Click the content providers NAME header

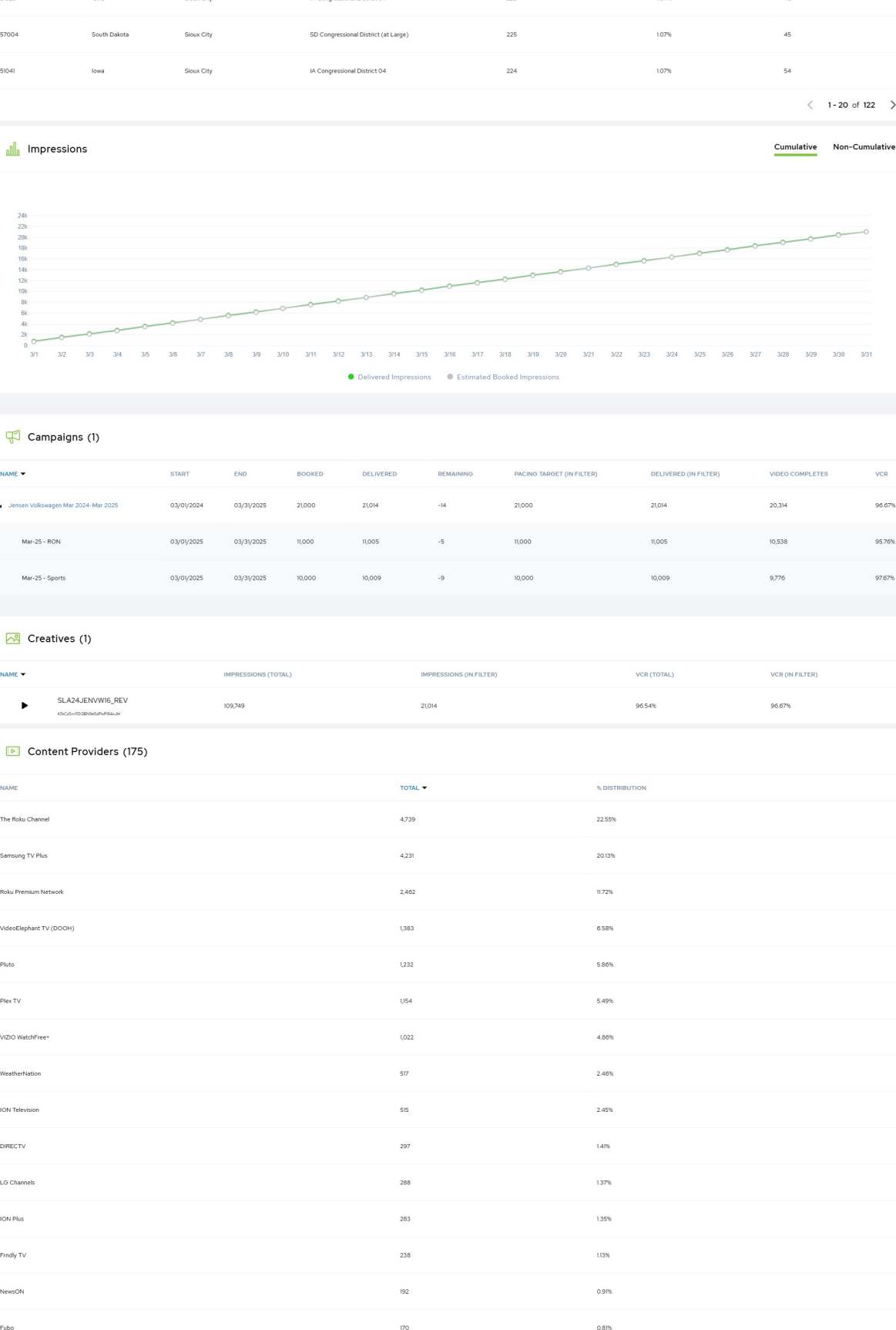pos(8,788)
